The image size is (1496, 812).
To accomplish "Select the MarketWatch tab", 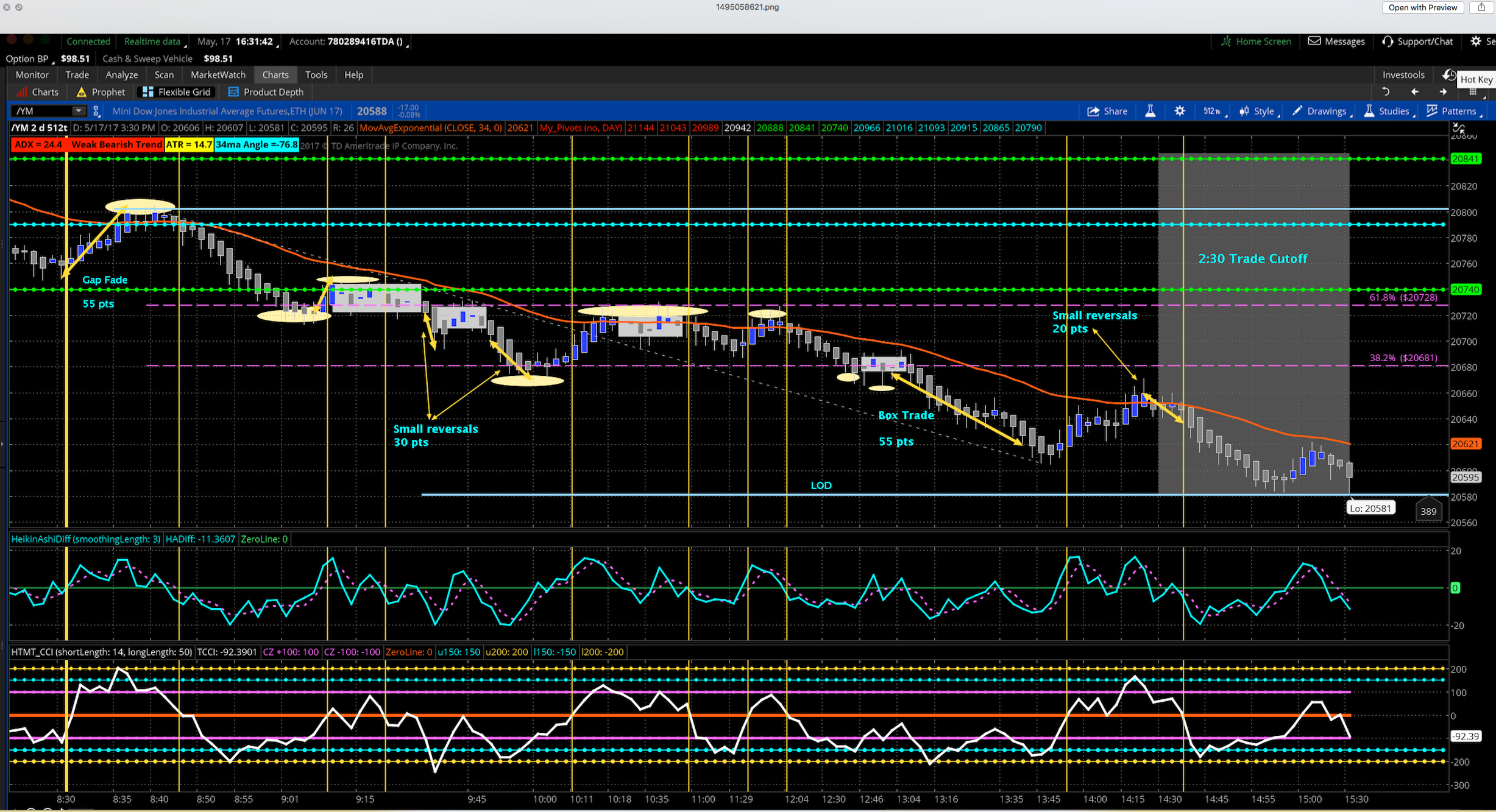I will (x=218, y=75).
